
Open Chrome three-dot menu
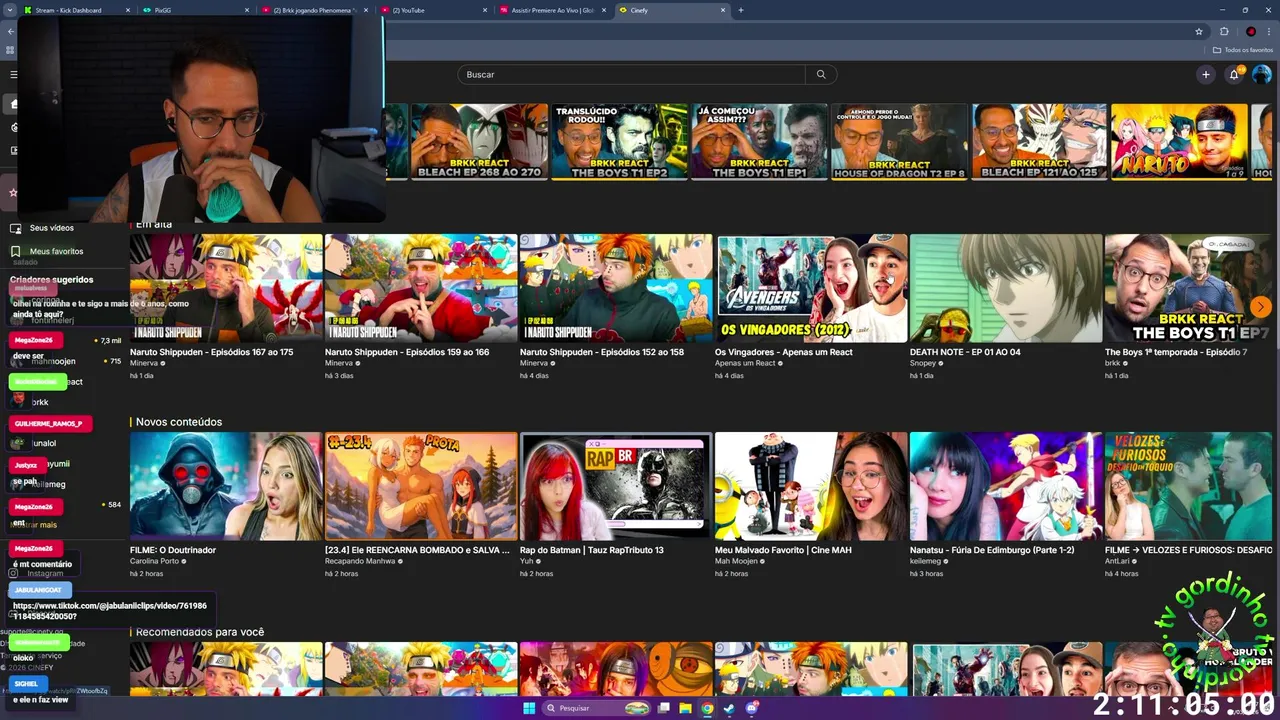click(1269, 31)
